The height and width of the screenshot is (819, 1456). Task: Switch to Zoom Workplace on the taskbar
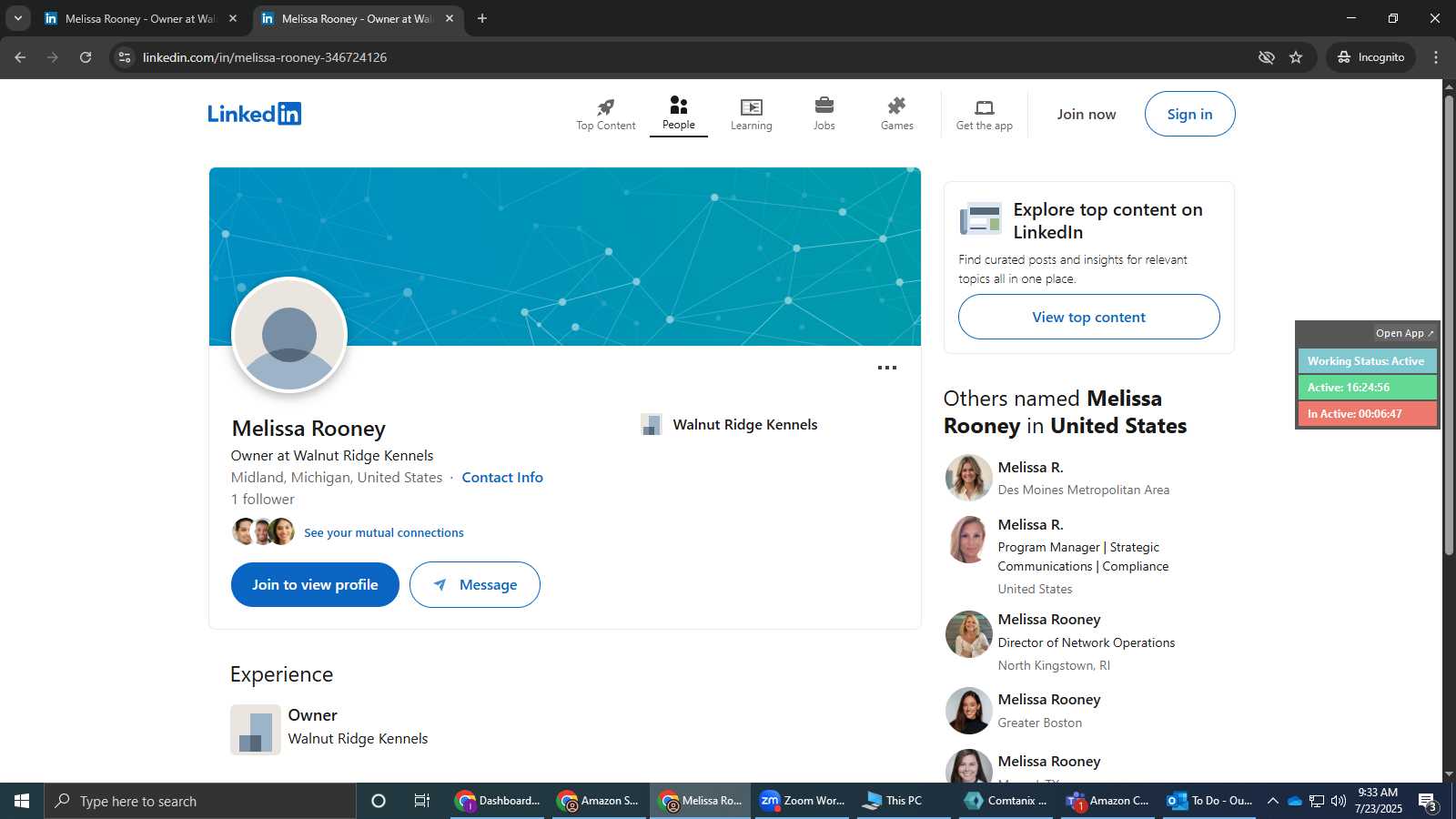click(803, 801)
